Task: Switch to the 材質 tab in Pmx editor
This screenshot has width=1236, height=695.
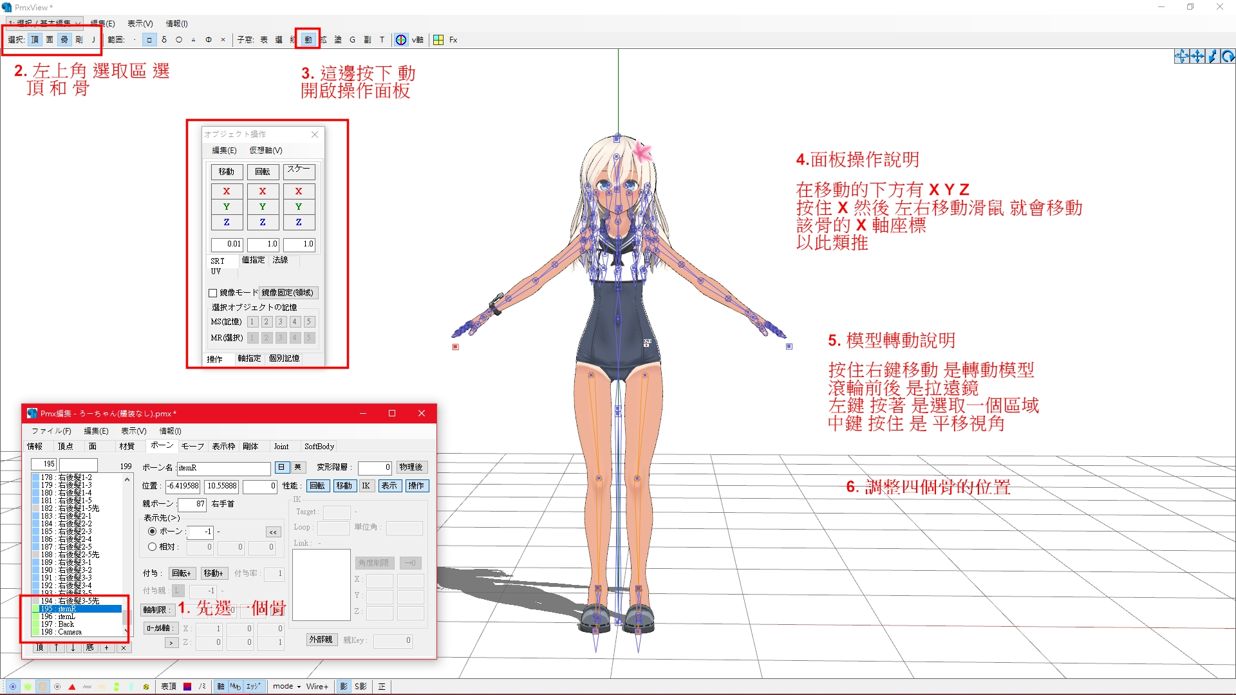Action: (x=127, y=446)
